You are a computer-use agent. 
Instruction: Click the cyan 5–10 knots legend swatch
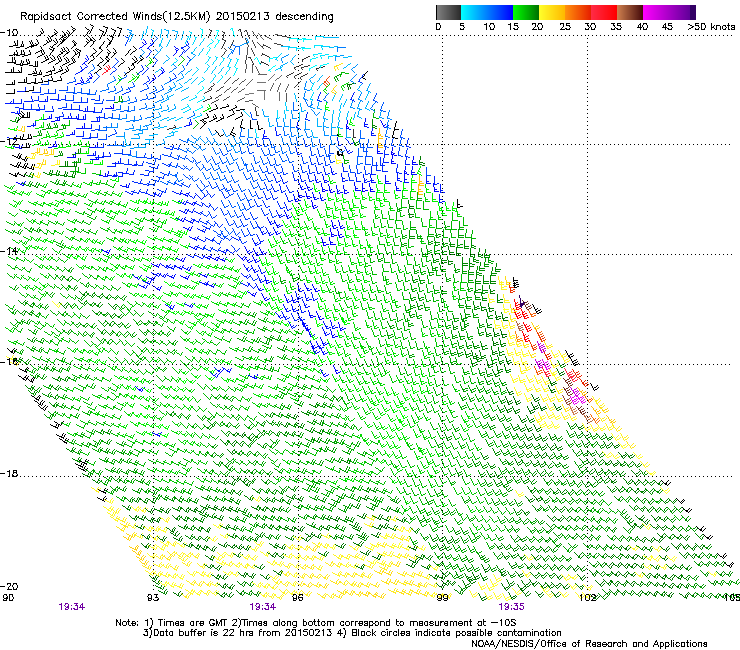click(474, 12)
